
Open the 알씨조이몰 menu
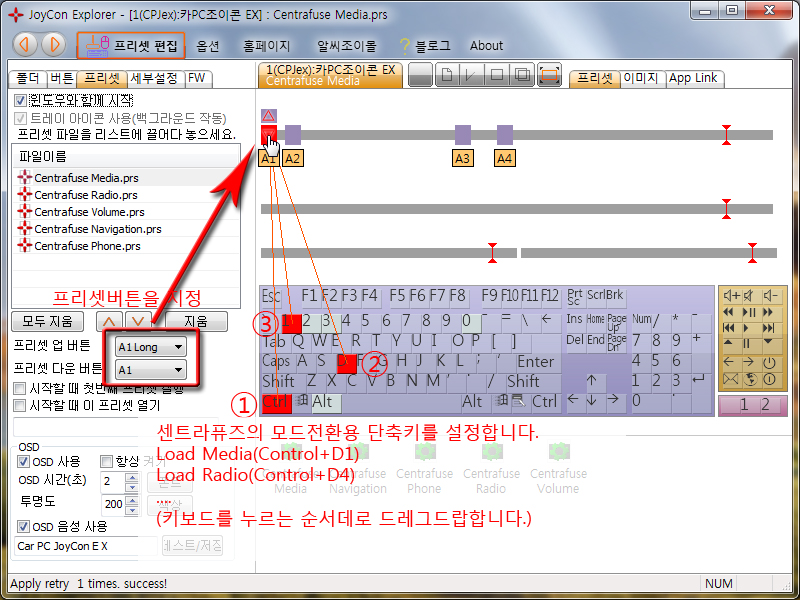pos(346,46)
